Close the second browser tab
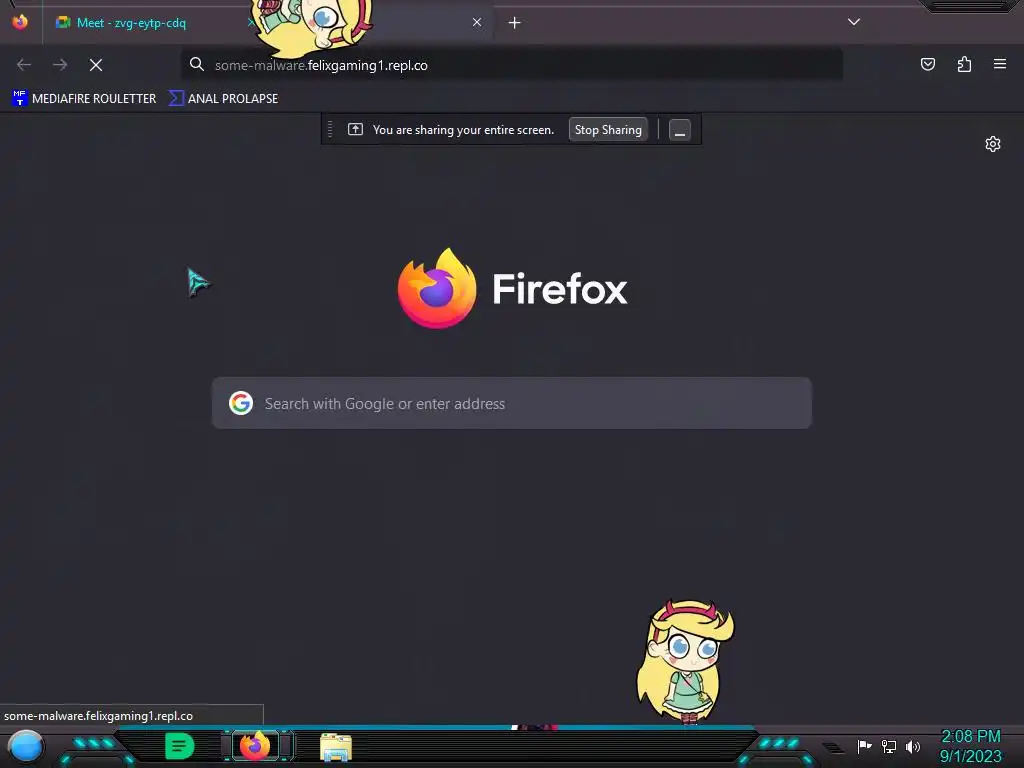 (x=477, y=23)
